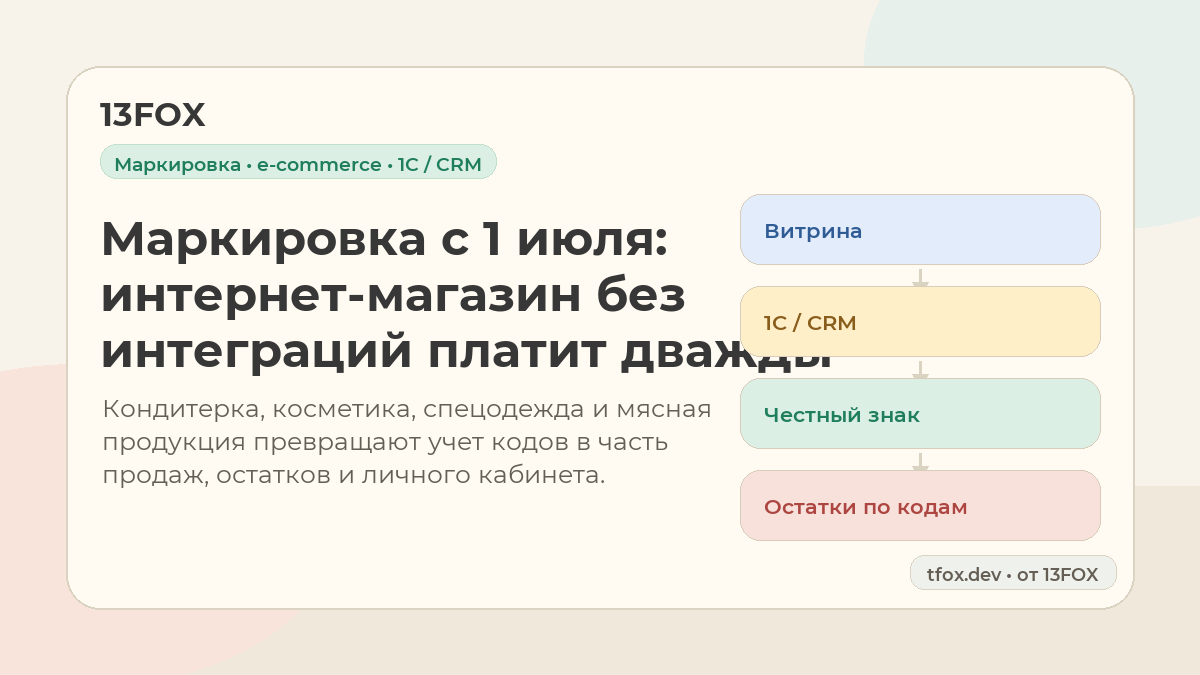Viewport: 1200px width, 675px height.
Task: Click the 13FOX logo text
Action: point(152,115)
